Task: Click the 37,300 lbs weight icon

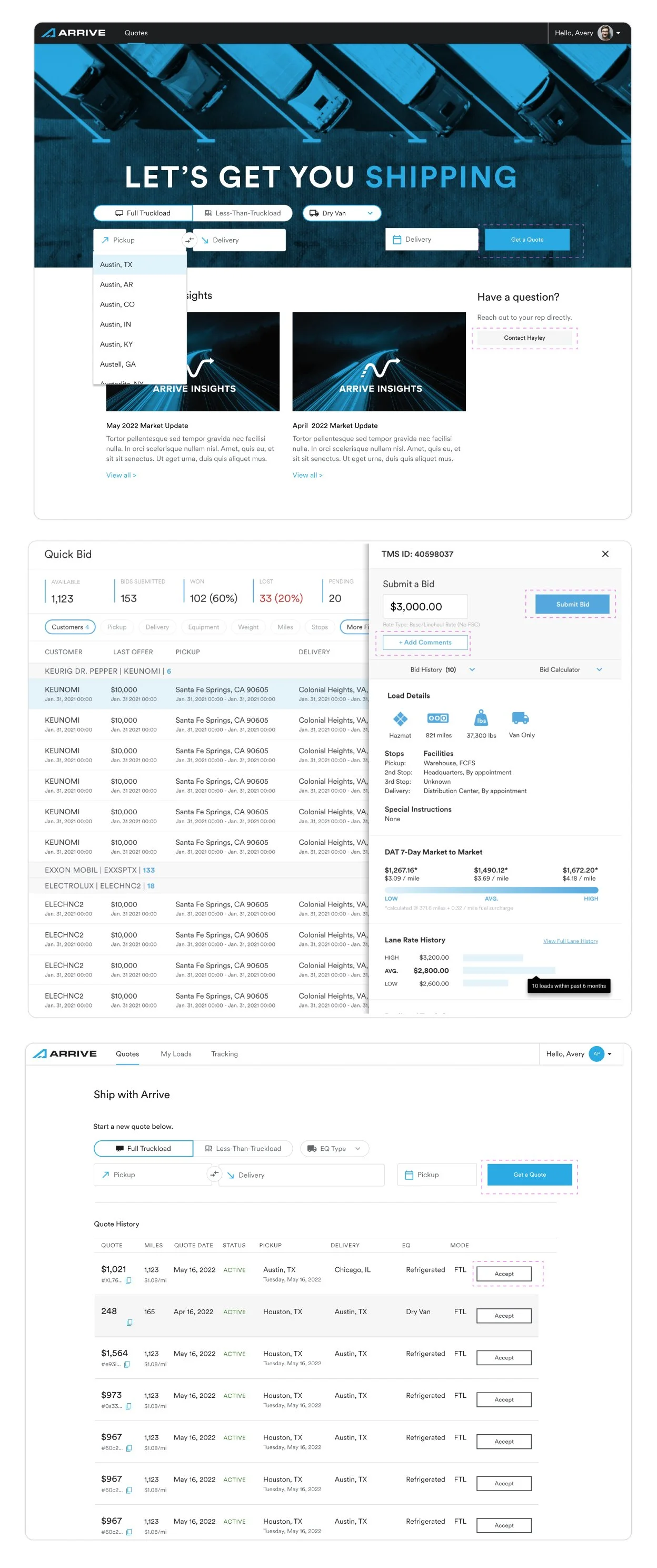Action: [481, 718]
